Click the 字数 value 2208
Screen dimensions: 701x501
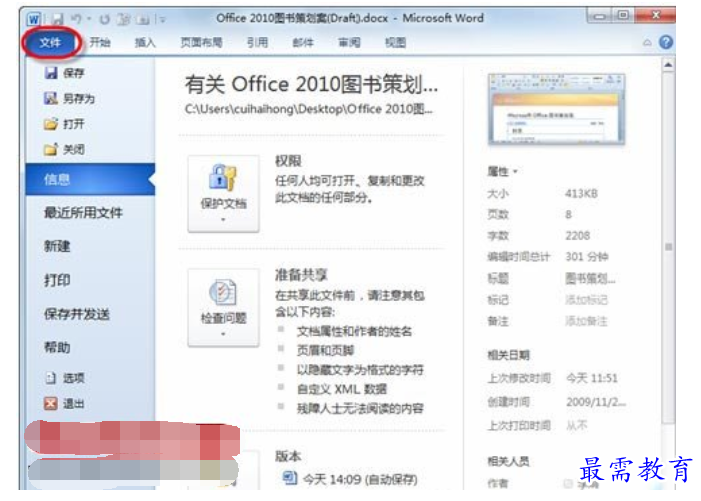tap(578, 236)
